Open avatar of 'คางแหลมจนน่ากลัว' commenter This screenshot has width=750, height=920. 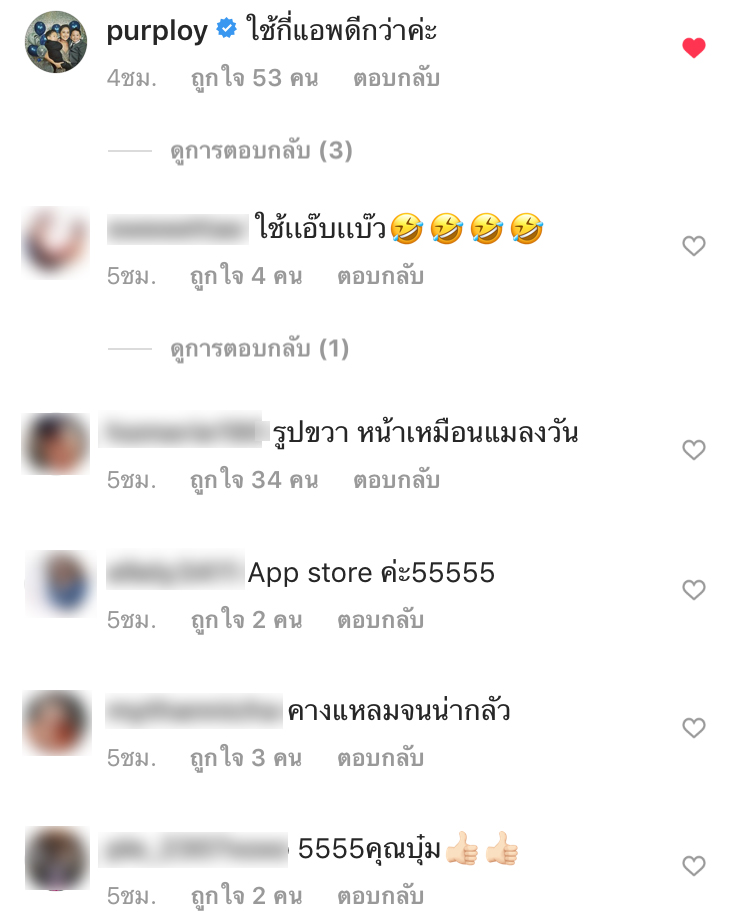(57, 722)
